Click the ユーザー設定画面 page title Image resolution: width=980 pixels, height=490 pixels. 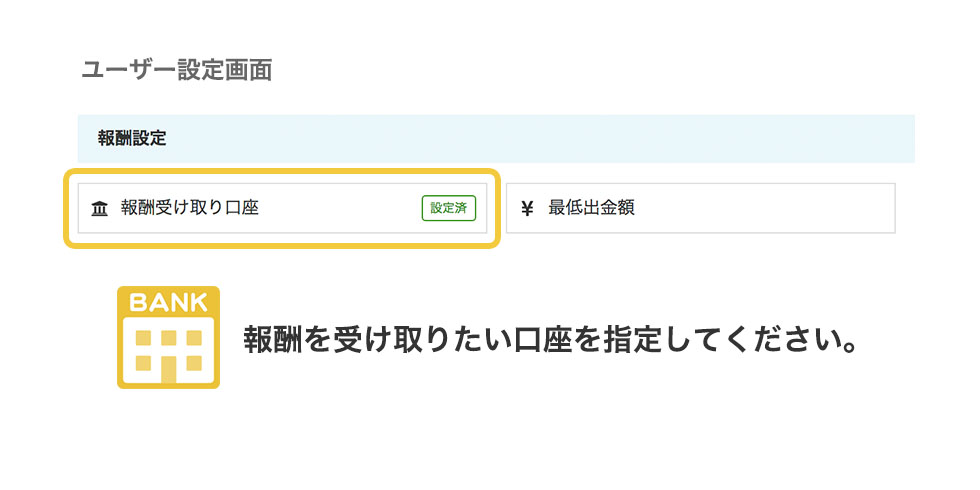coord(177,70)
